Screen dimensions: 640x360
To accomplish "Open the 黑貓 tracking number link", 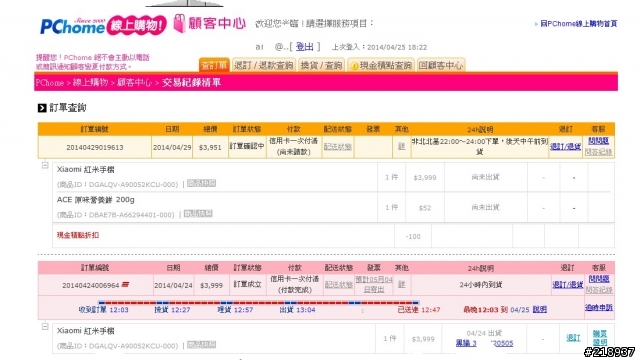I will (x=484, y=343).
